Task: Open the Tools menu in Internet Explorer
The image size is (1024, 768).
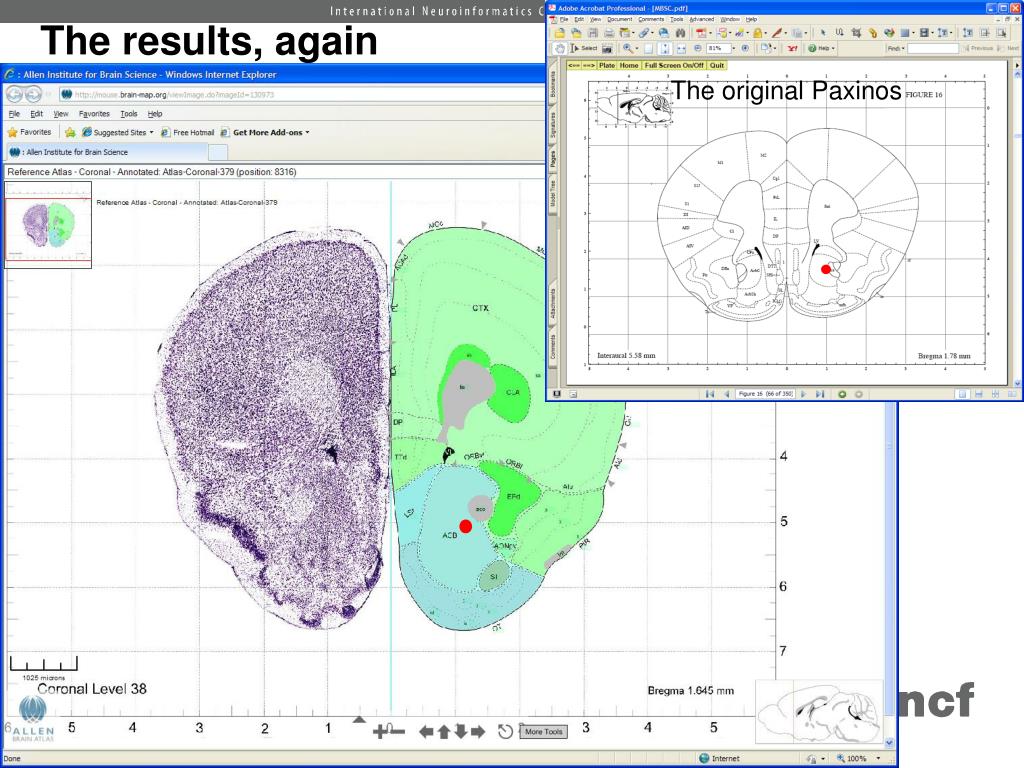Action: (x=129, y=114)
